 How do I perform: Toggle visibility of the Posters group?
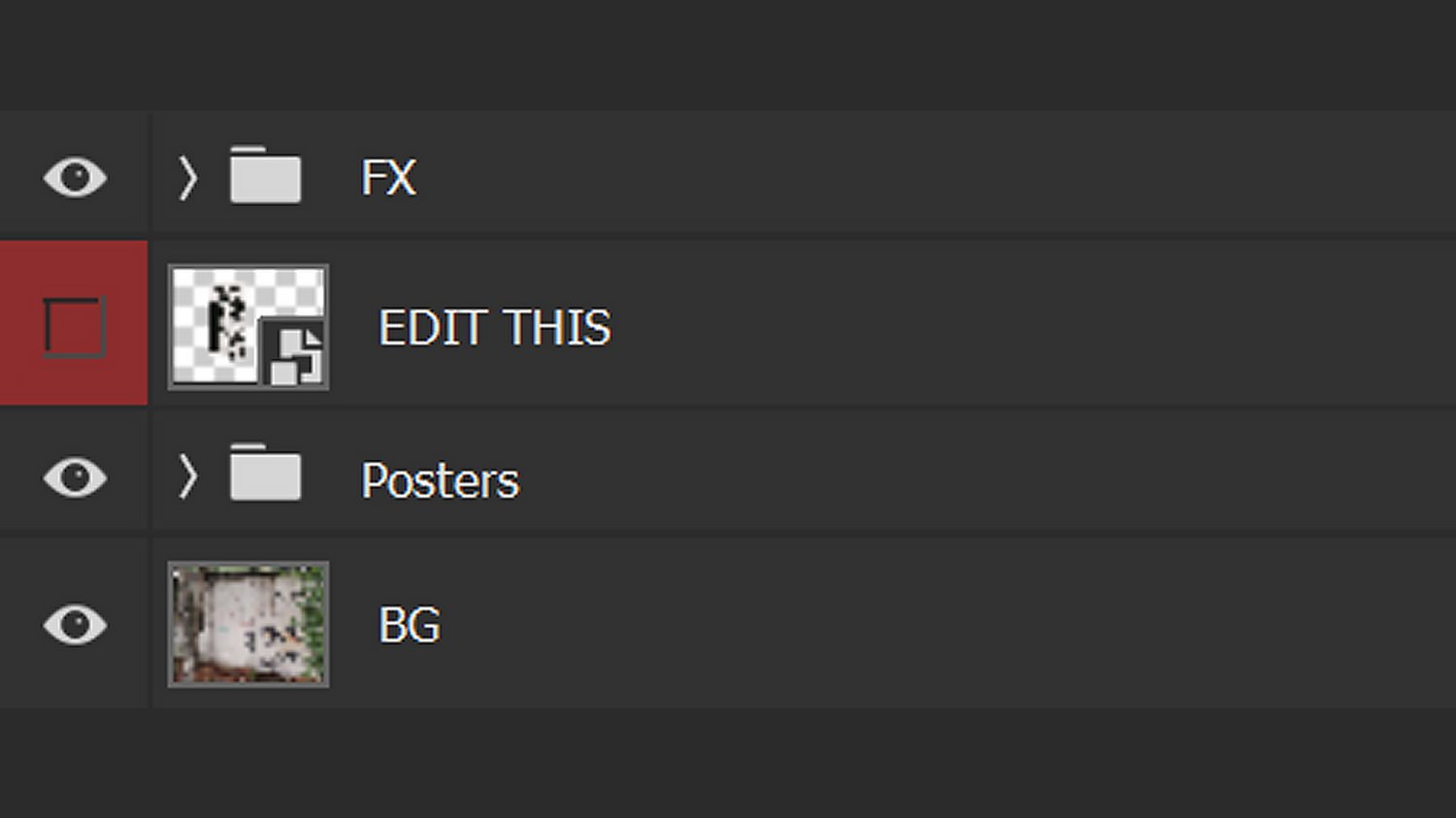(x=75, y=477)
